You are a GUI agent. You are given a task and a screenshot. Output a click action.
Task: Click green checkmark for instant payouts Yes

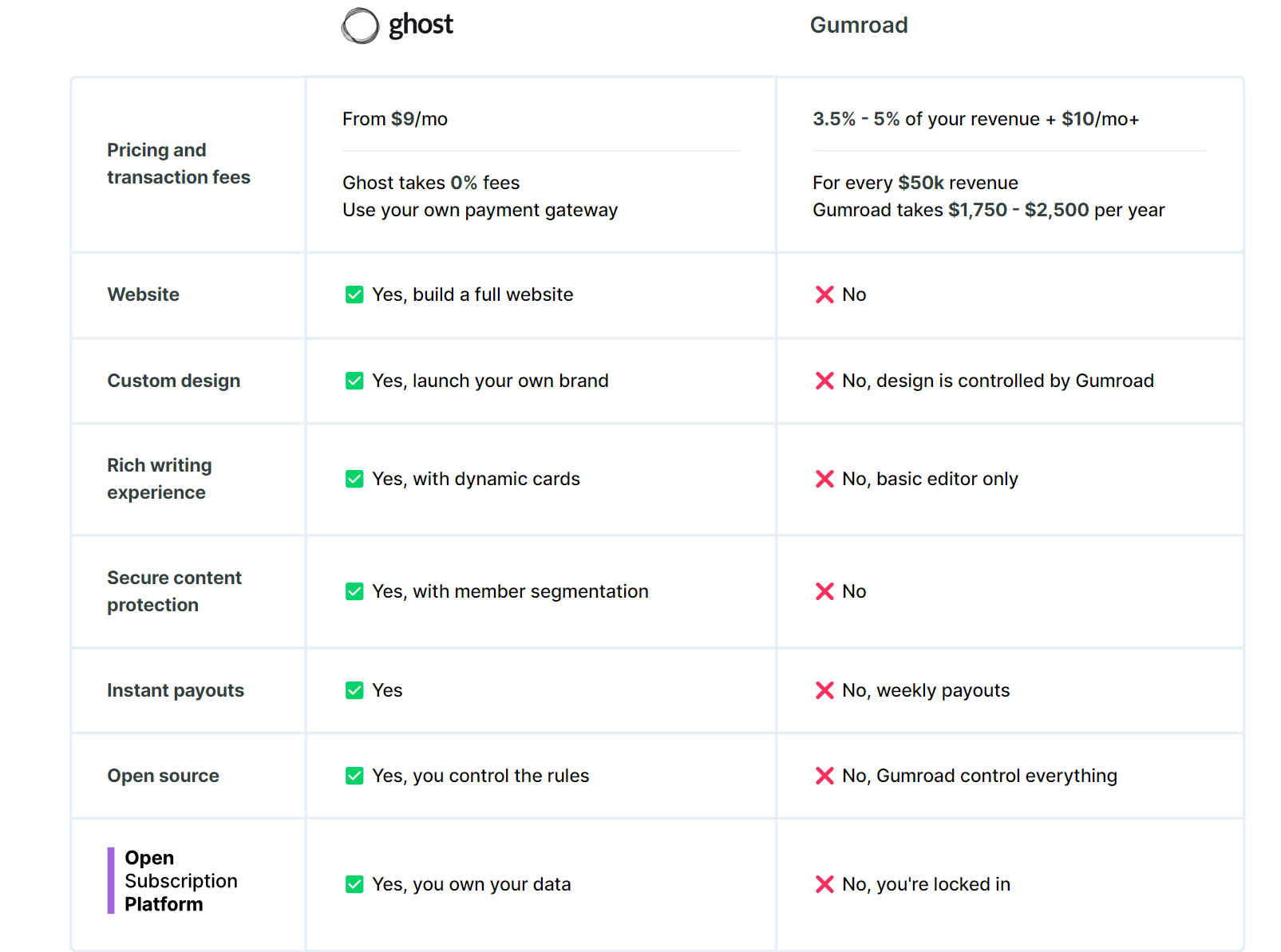pyautogui.click(x=354, y=690)
